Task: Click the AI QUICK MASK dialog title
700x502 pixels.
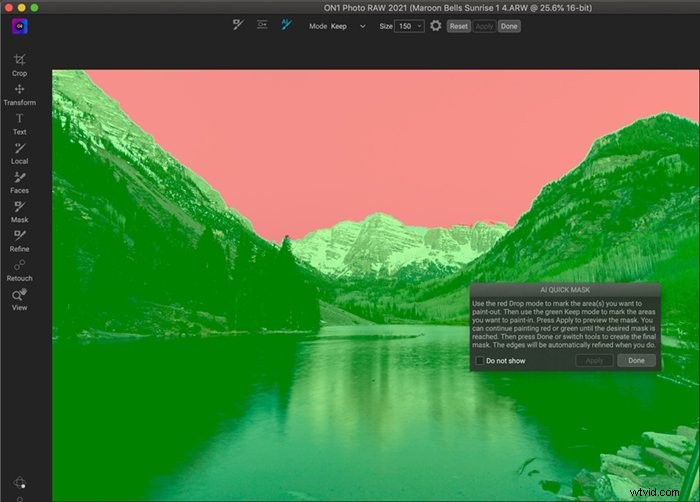Action: click(565, 290)
